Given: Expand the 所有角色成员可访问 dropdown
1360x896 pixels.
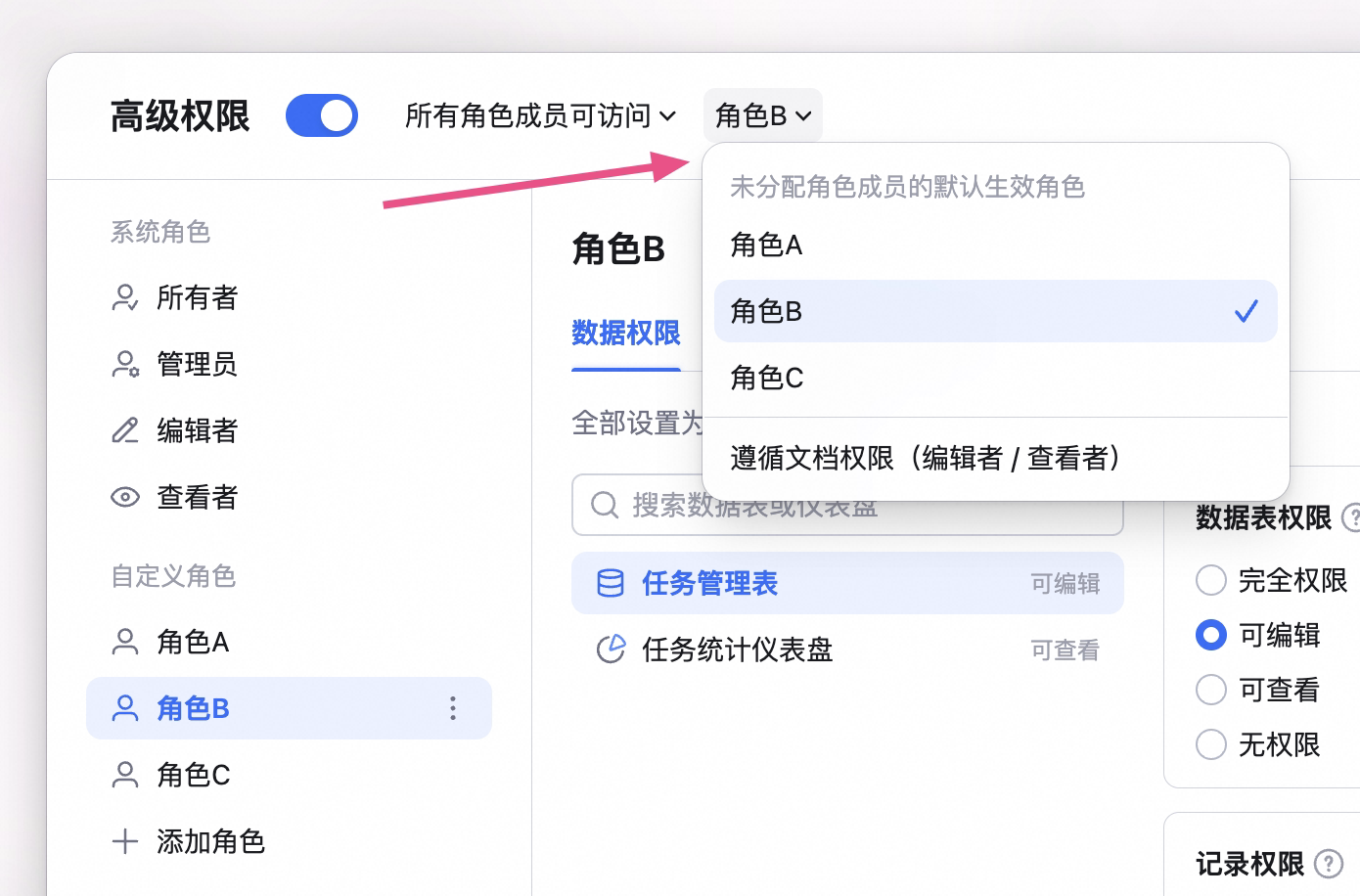Looking at the screenshot, I should point(540,115).
